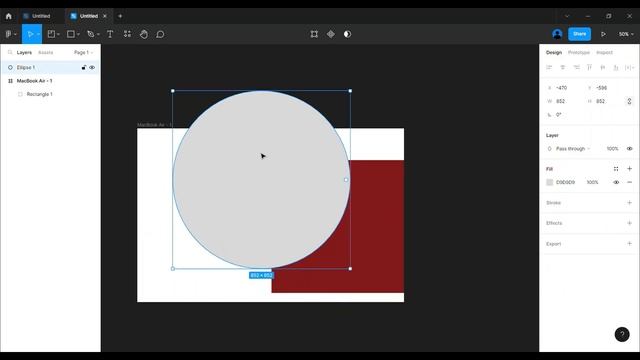This screenshot has height=360, width=640.
Task: Select the Comment tool
Action: coord(160,34)
